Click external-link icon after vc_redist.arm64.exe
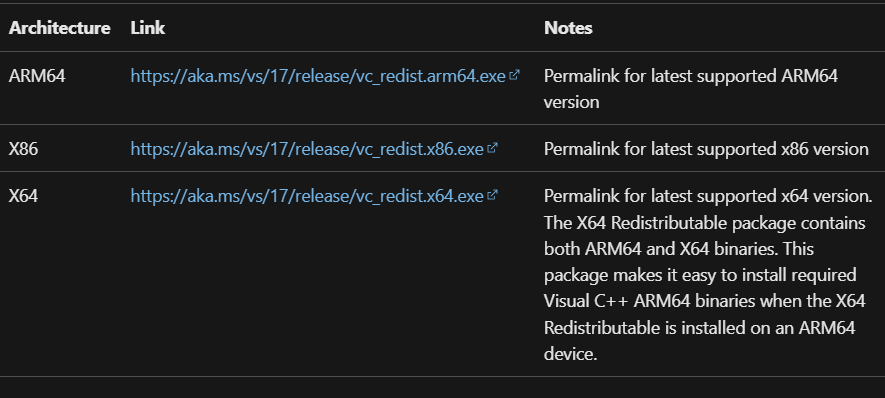 tap(514, 75)
